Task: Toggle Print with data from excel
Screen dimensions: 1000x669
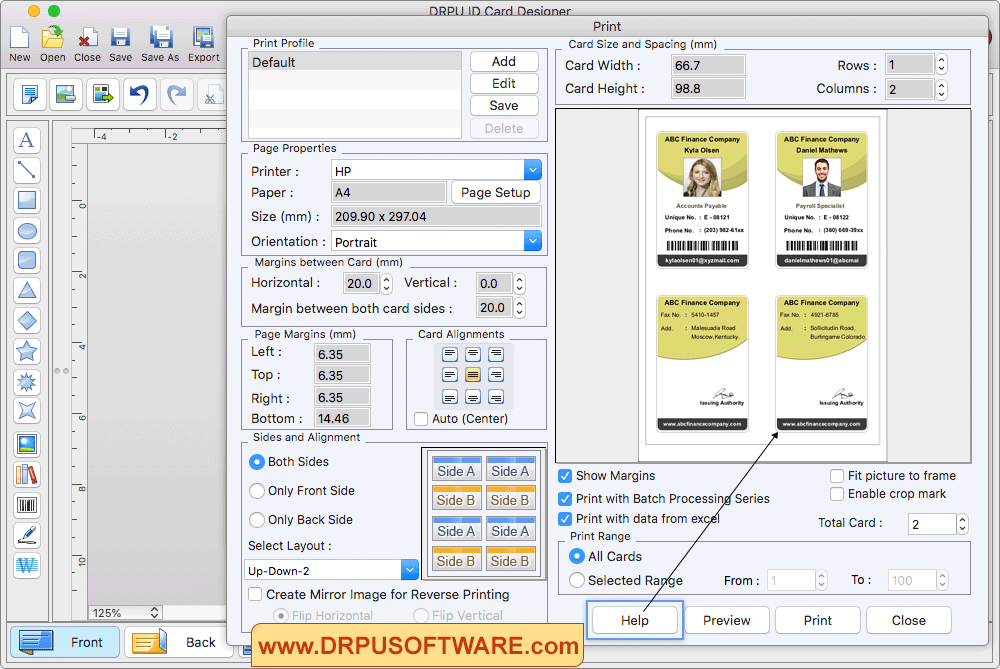Action: tap(565, 518)
